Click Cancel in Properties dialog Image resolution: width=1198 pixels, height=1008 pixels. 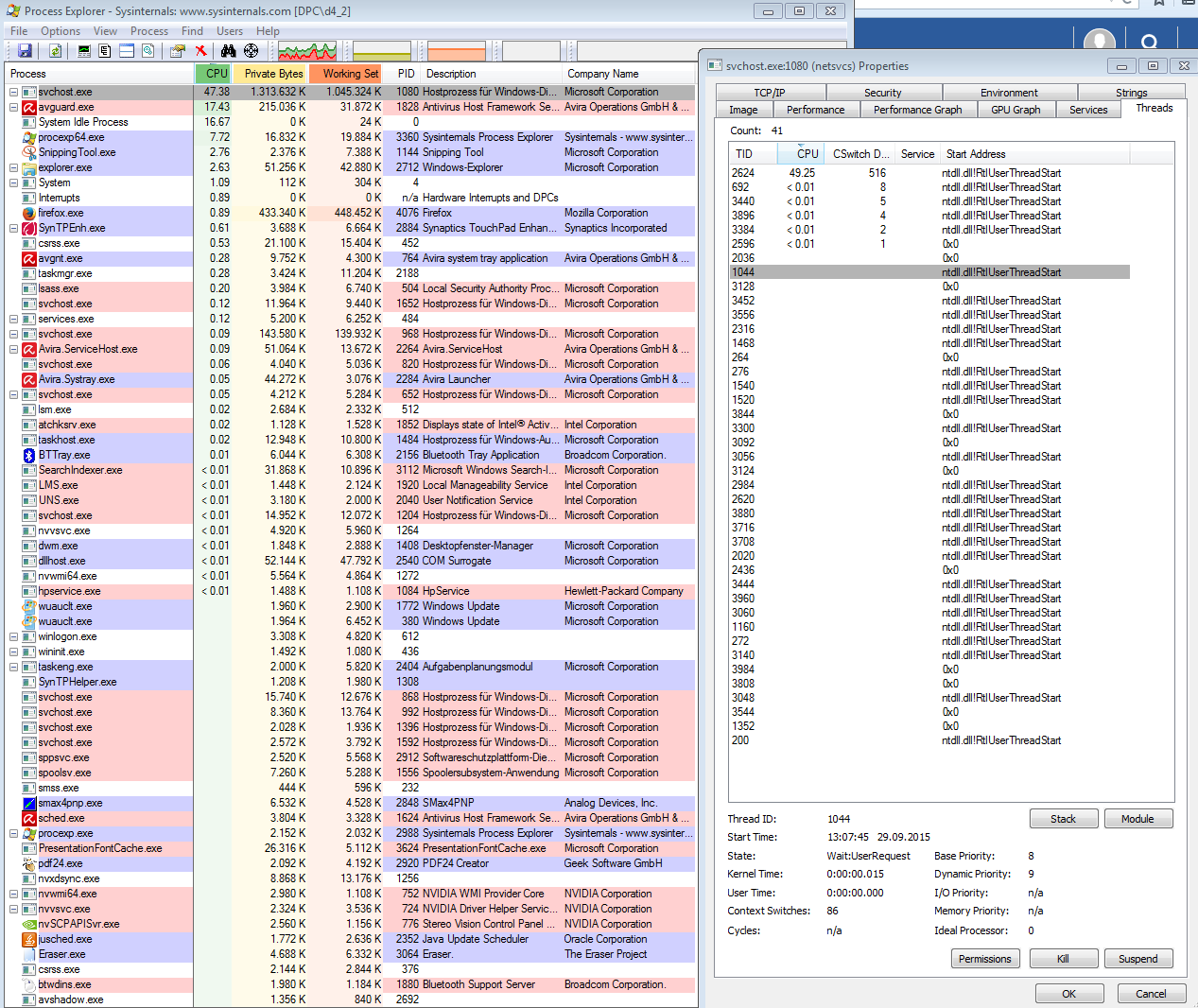tap(1152, 994)
